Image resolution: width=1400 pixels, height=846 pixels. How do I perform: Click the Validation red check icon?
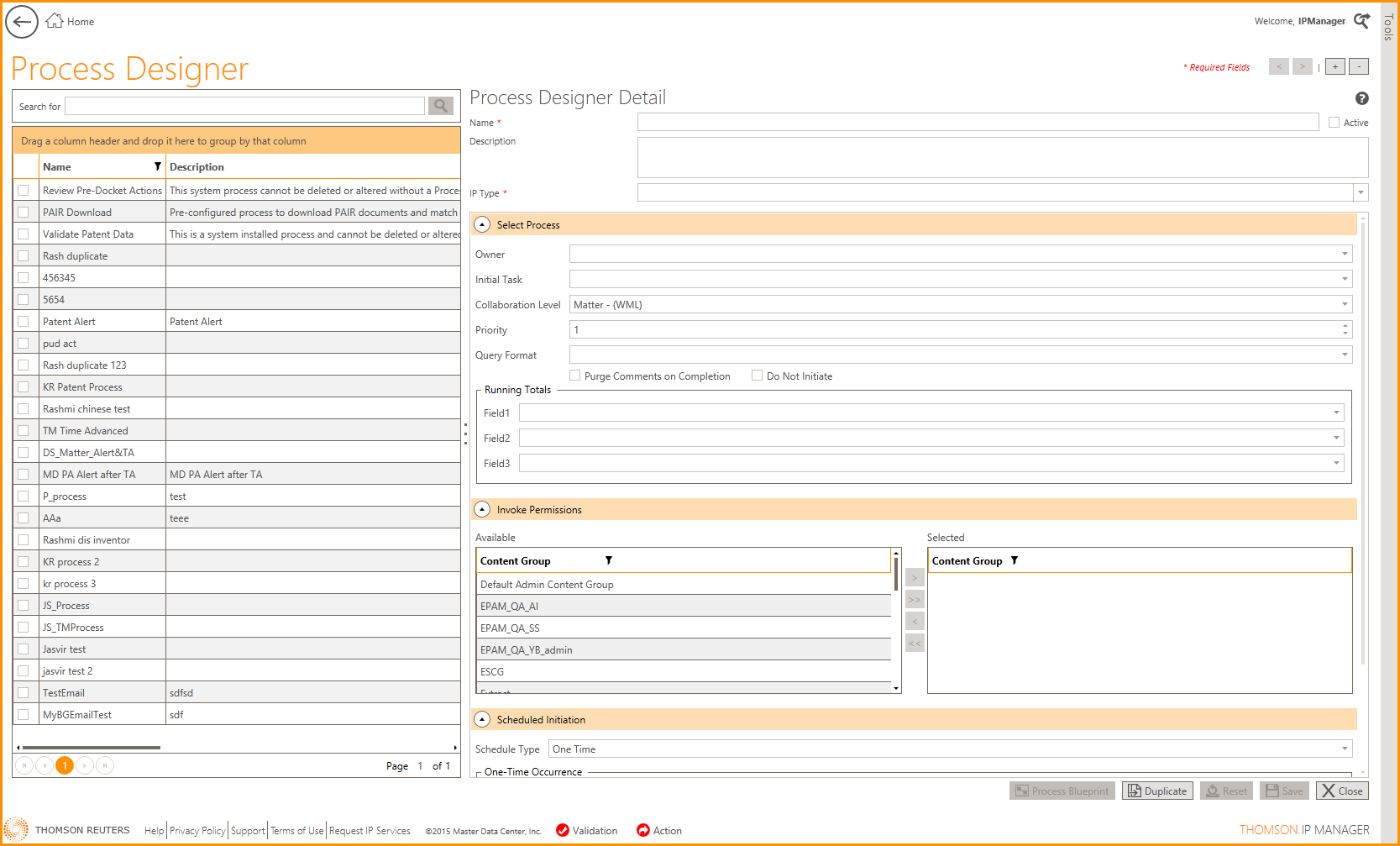563,830
